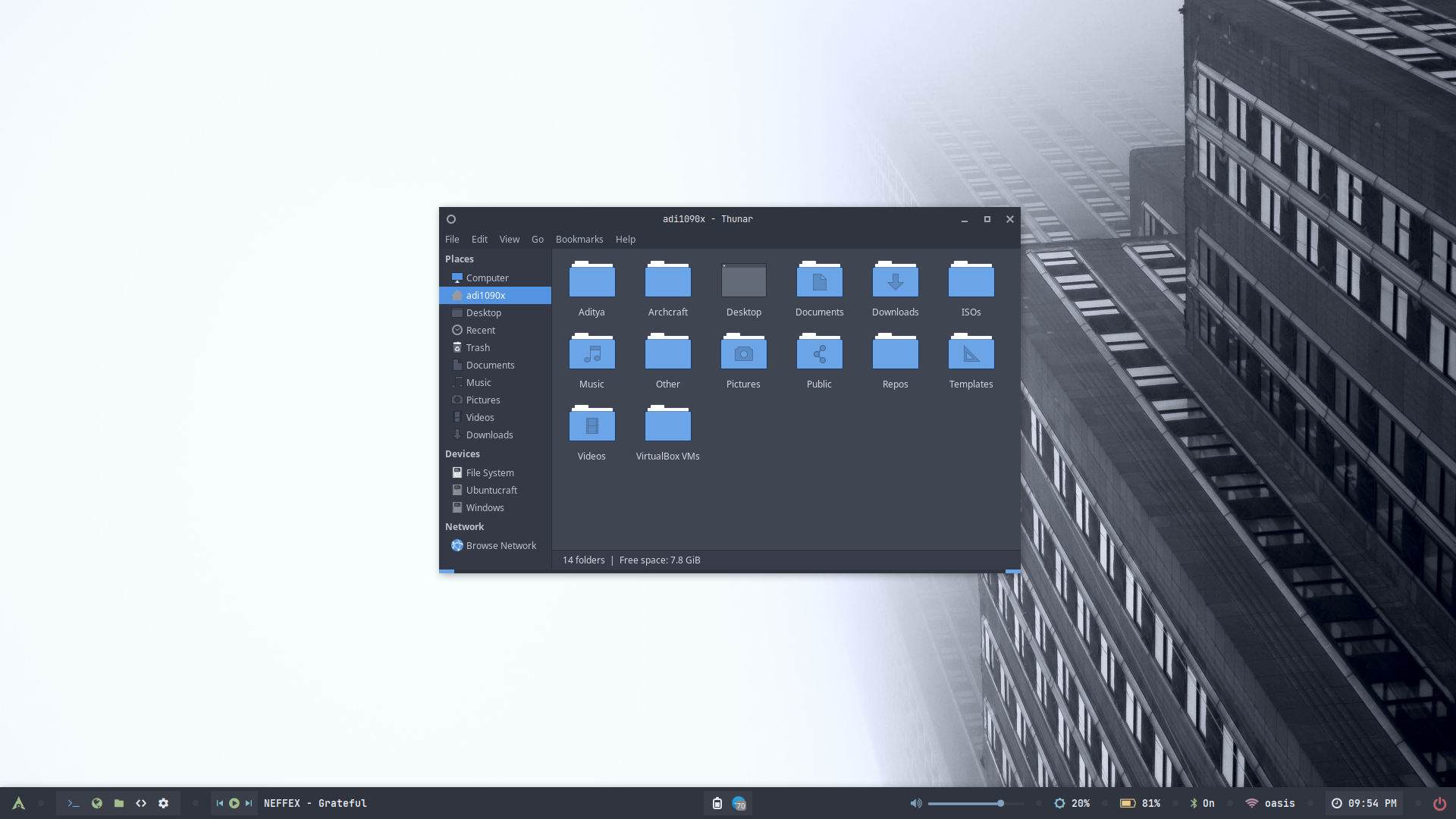Click Trash in the Places sidebar
Screen dimensions: 1456x819
[x=478, y=348]
